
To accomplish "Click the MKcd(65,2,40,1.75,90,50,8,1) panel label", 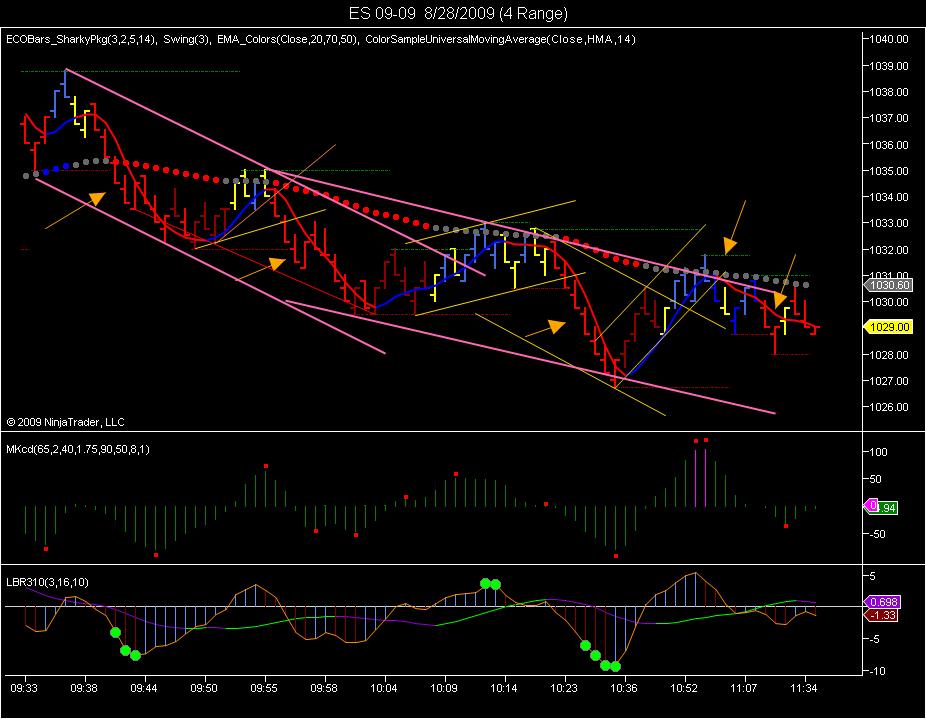I will [78, 450].
